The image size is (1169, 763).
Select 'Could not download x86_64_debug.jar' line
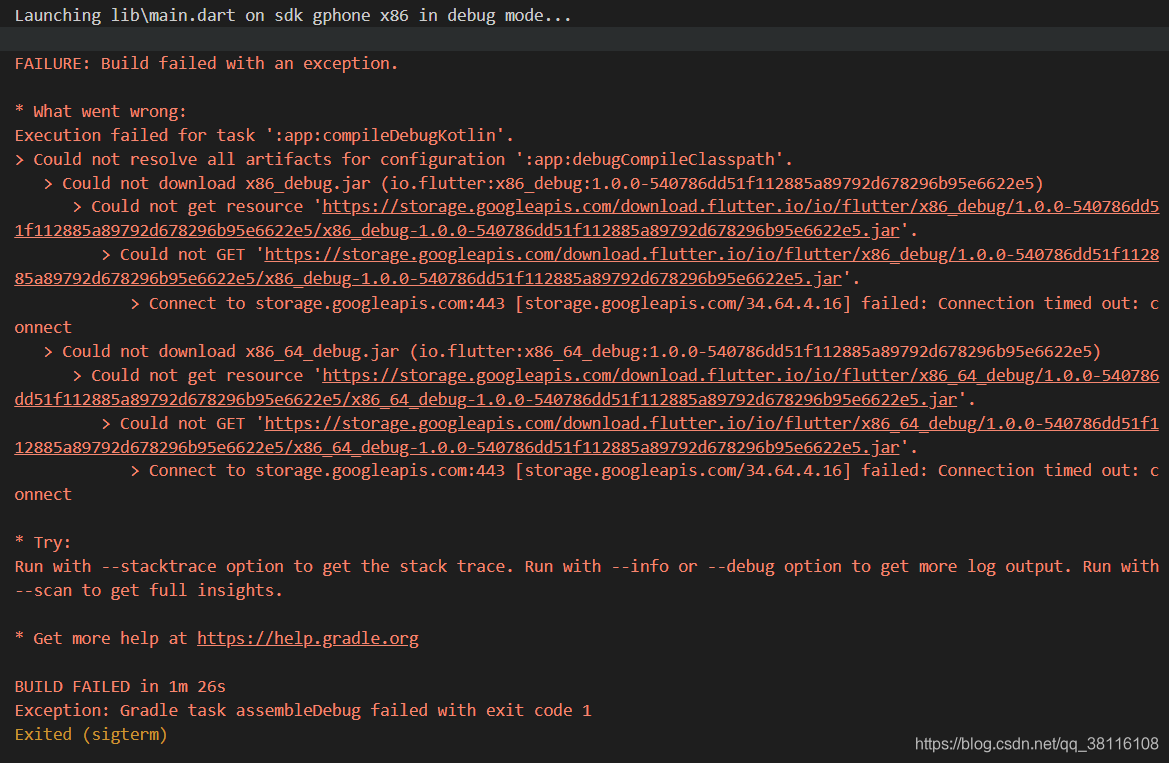[572, 351]
